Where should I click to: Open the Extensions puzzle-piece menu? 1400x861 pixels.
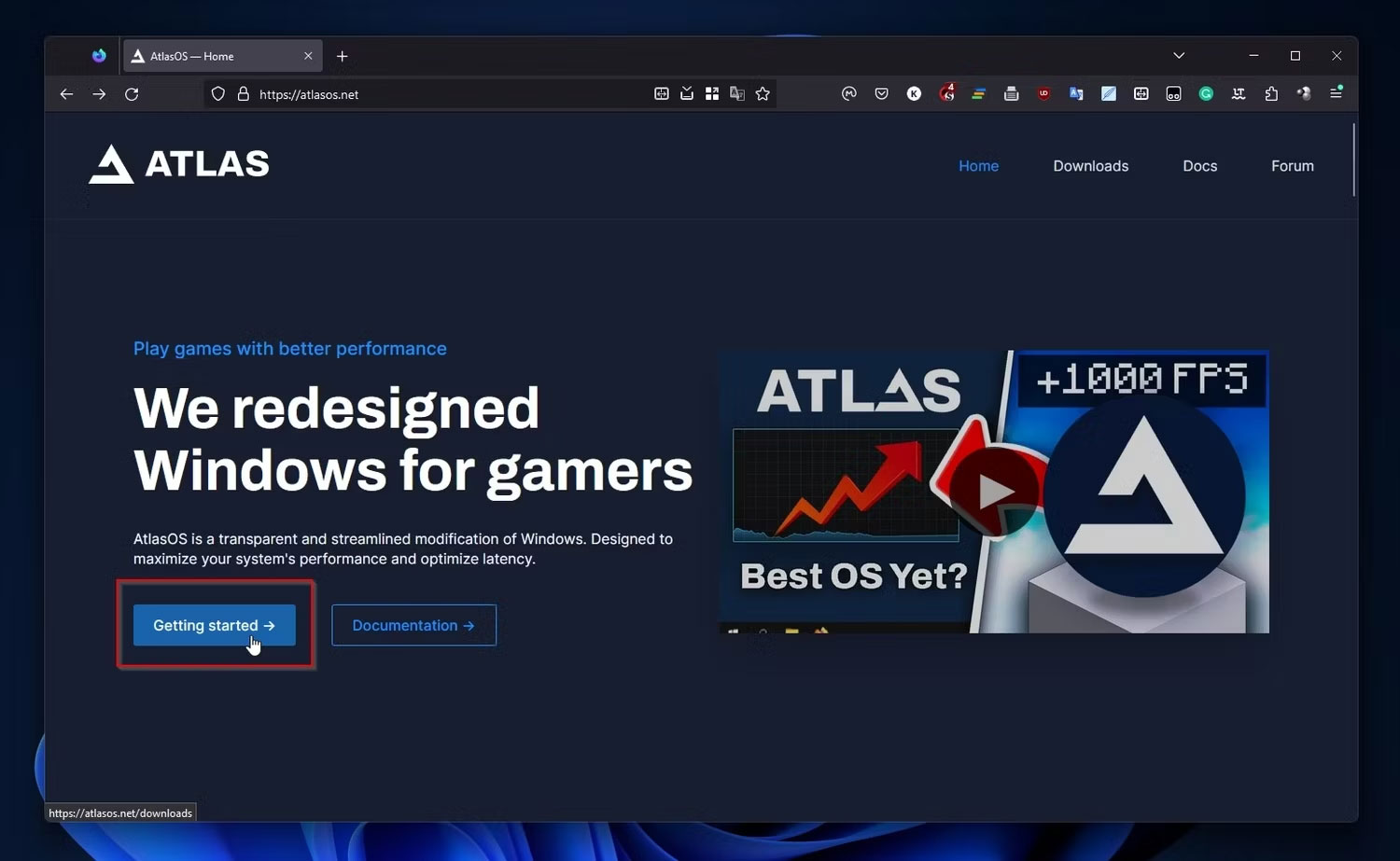click(1271, 94)
